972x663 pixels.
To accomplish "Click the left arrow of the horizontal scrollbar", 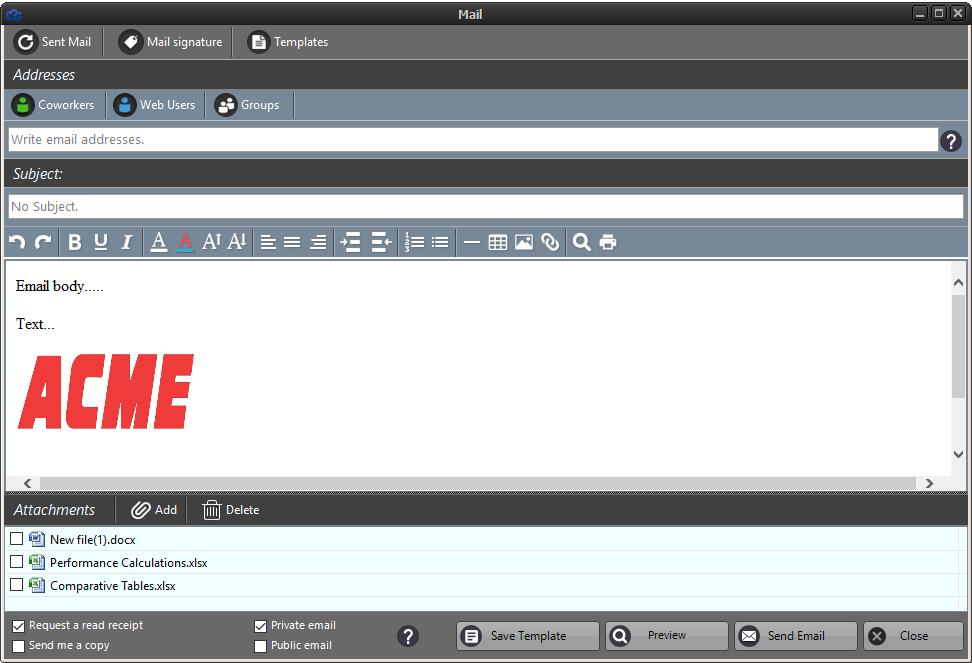I will (27, 483).
